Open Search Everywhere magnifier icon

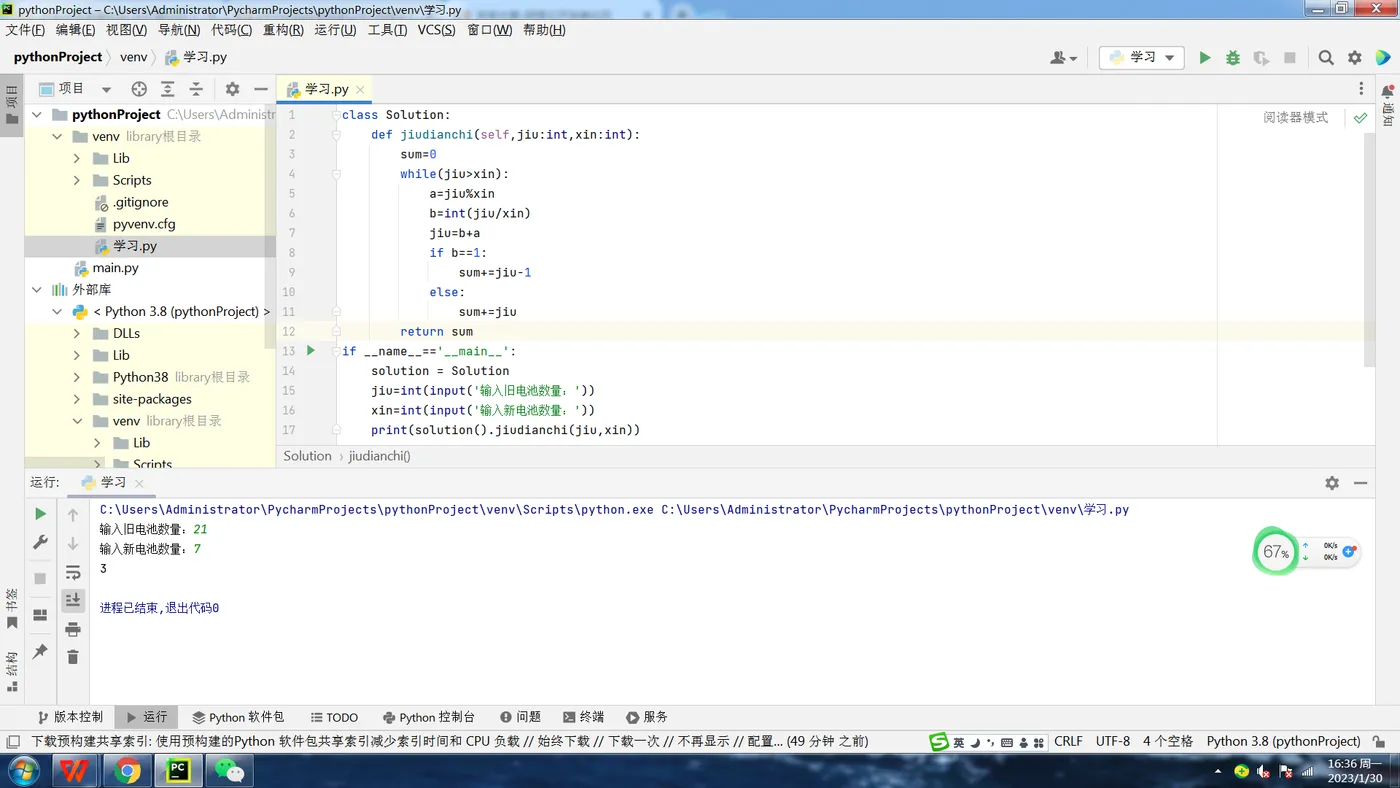1326,58
